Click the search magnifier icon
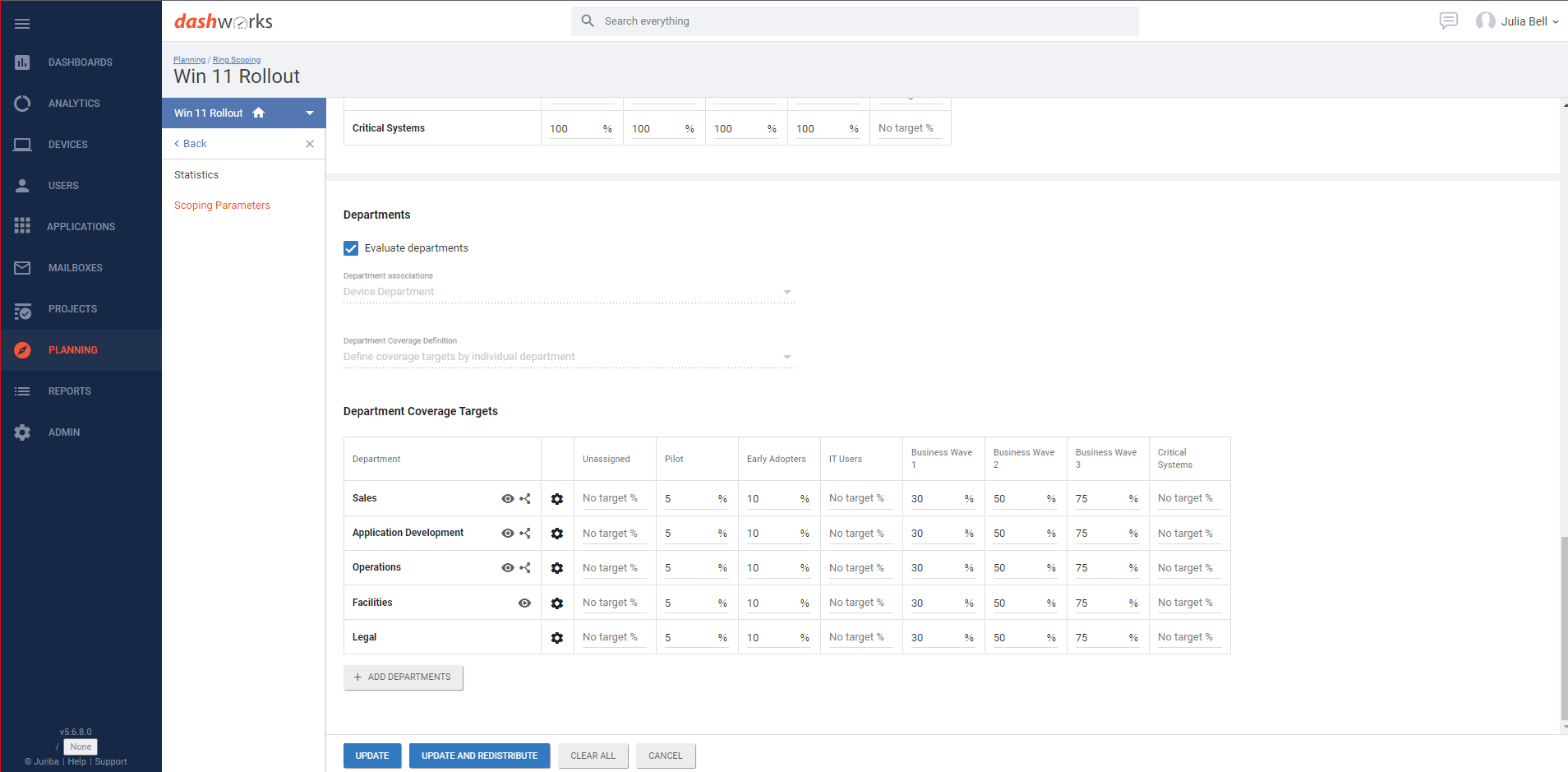 pos(588,21)
